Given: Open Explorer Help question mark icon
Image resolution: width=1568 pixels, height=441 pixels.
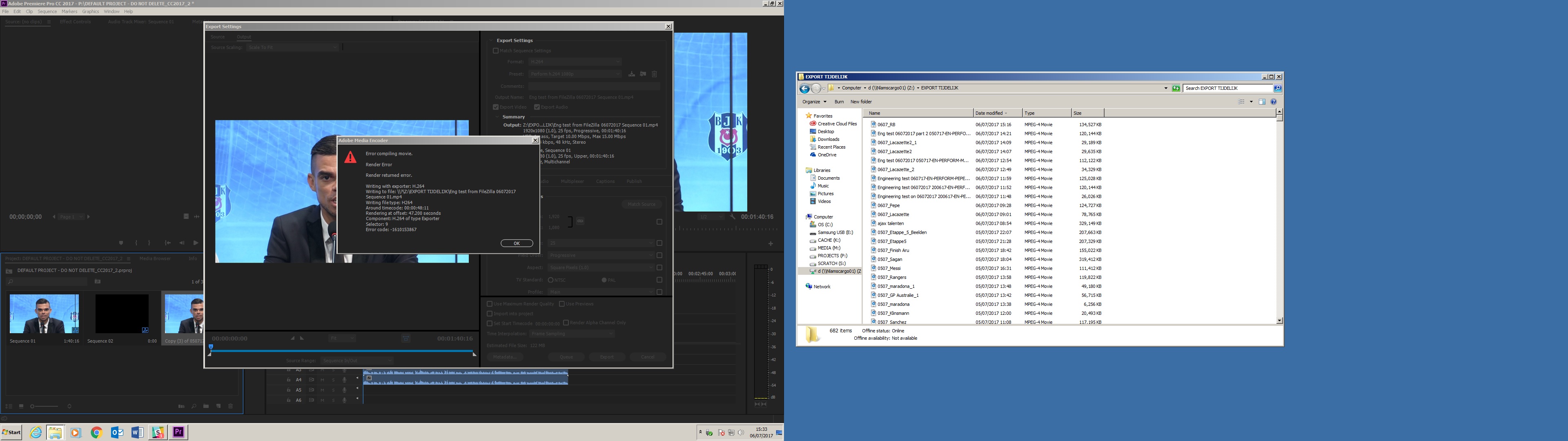Looking at the screenshot, I should point(1274,102).
